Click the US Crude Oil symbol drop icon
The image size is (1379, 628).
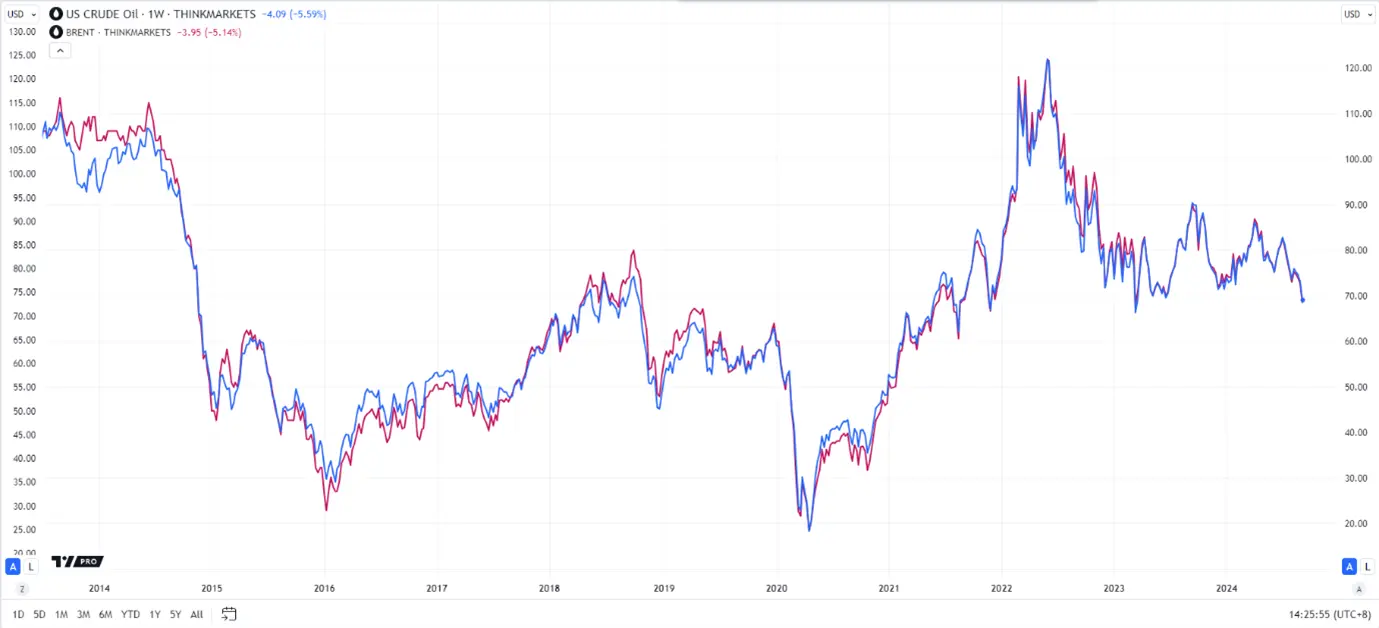click(55, 14)
